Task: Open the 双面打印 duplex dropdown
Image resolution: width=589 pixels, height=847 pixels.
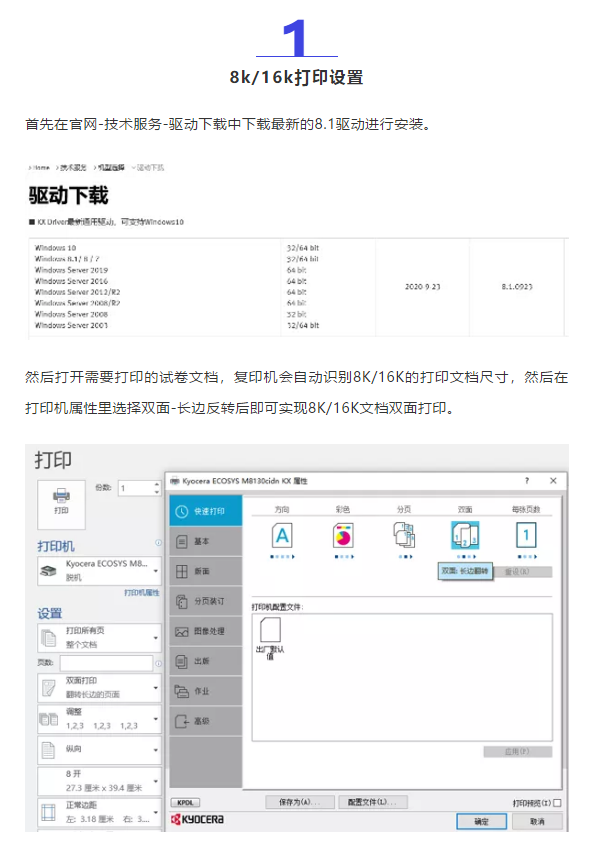Action: [99, 688]
